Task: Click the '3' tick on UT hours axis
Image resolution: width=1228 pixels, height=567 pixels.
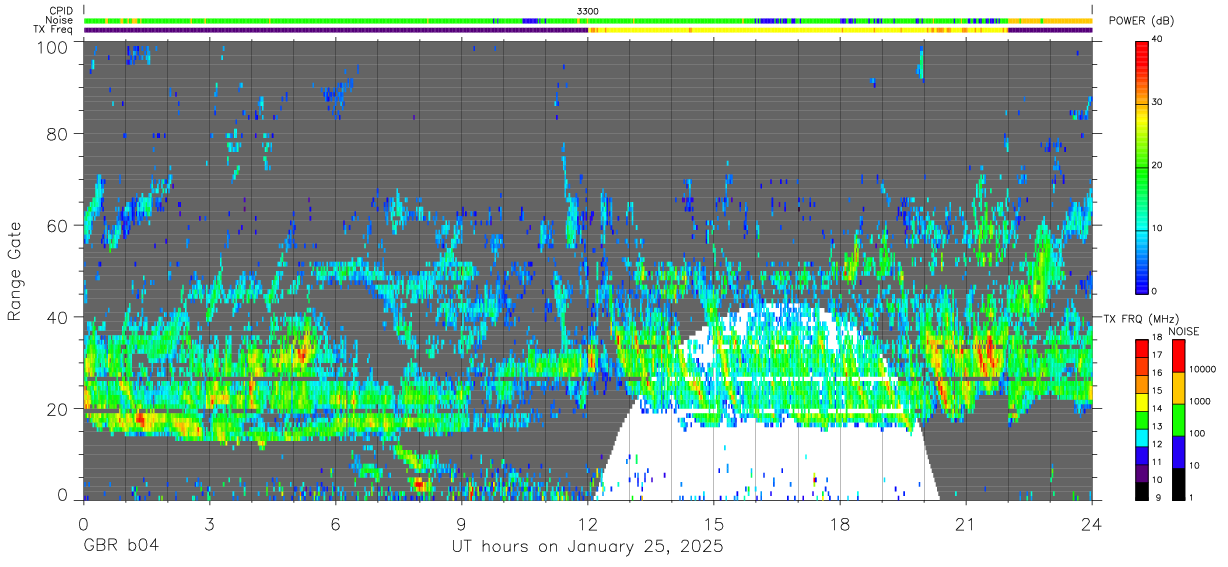Action: click(209, 523)
